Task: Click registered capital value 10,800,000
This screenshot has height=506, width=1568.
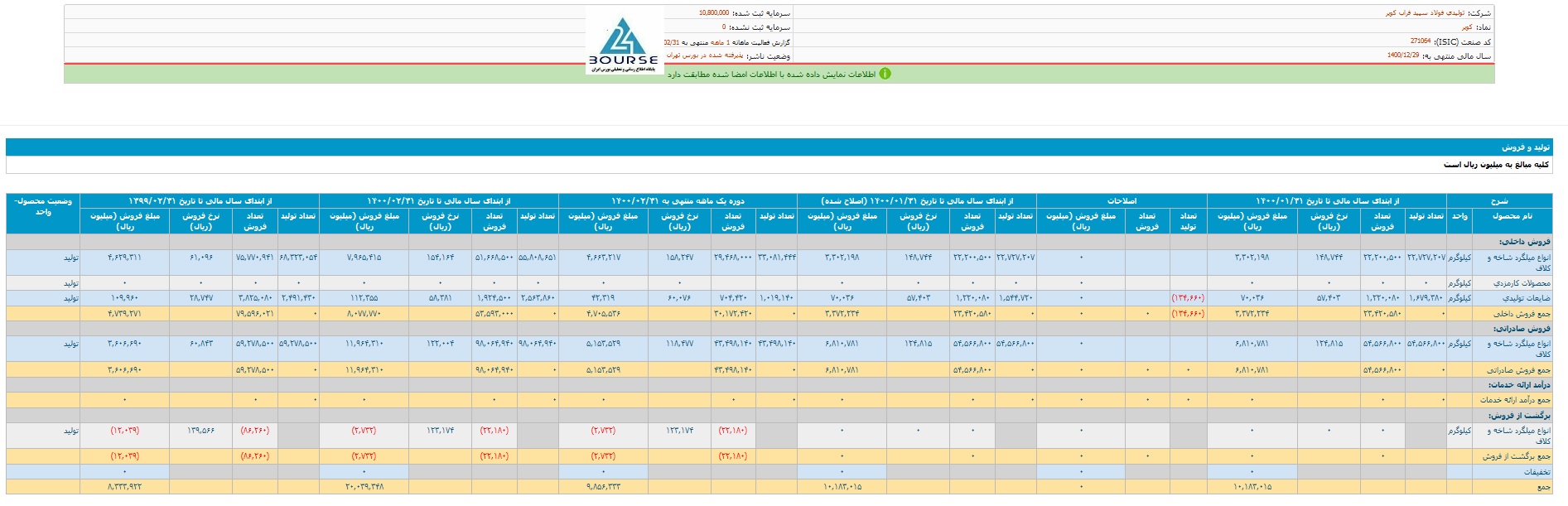Action: click(x=714, y=13)
